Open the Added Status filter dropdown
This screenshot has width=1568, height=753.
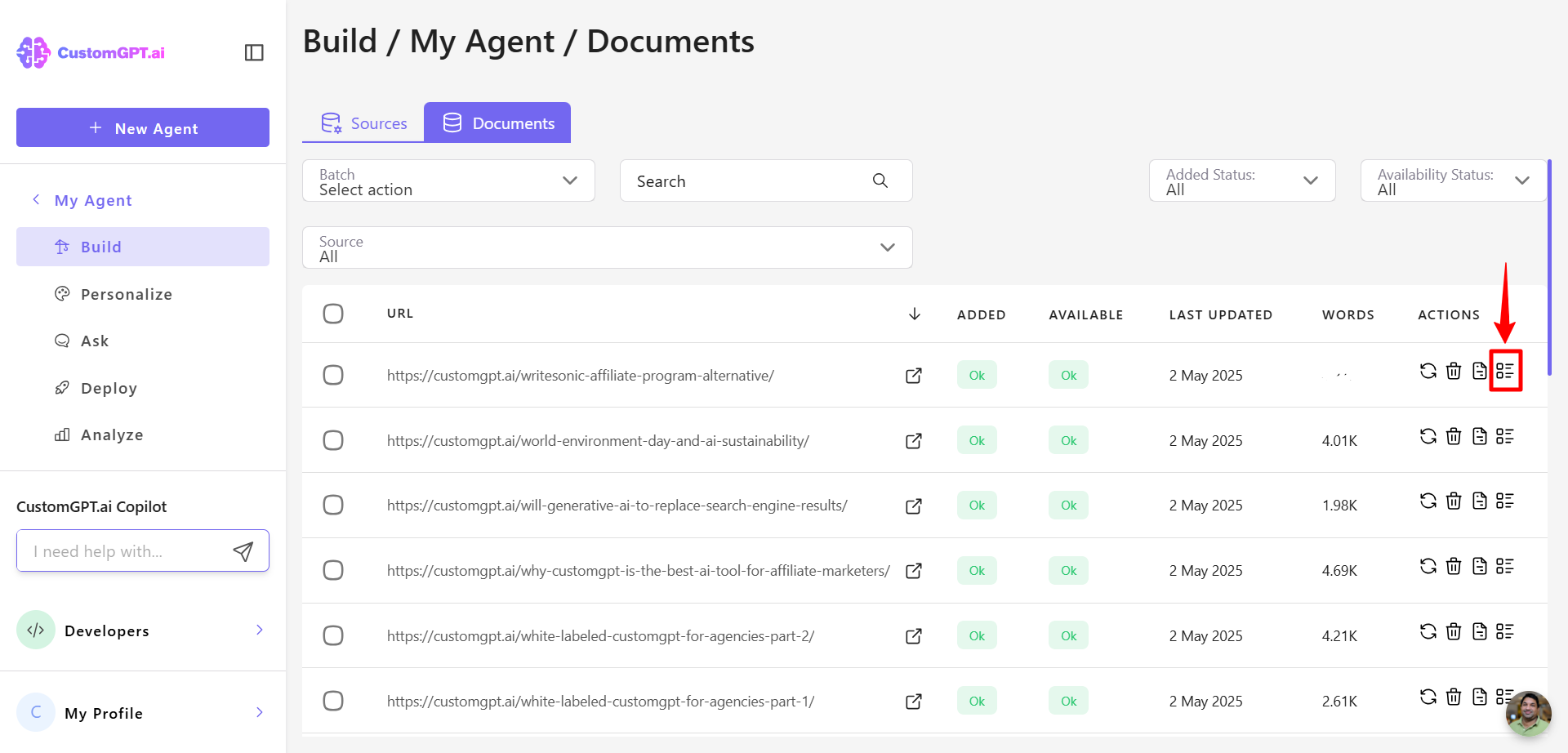1242,180
